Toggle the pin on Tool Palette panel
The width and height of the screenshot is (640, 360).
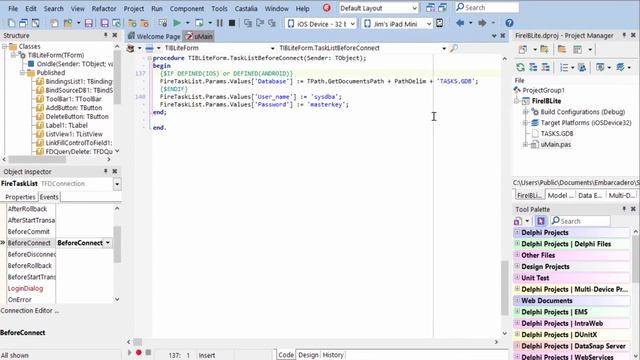pos(624,209)
